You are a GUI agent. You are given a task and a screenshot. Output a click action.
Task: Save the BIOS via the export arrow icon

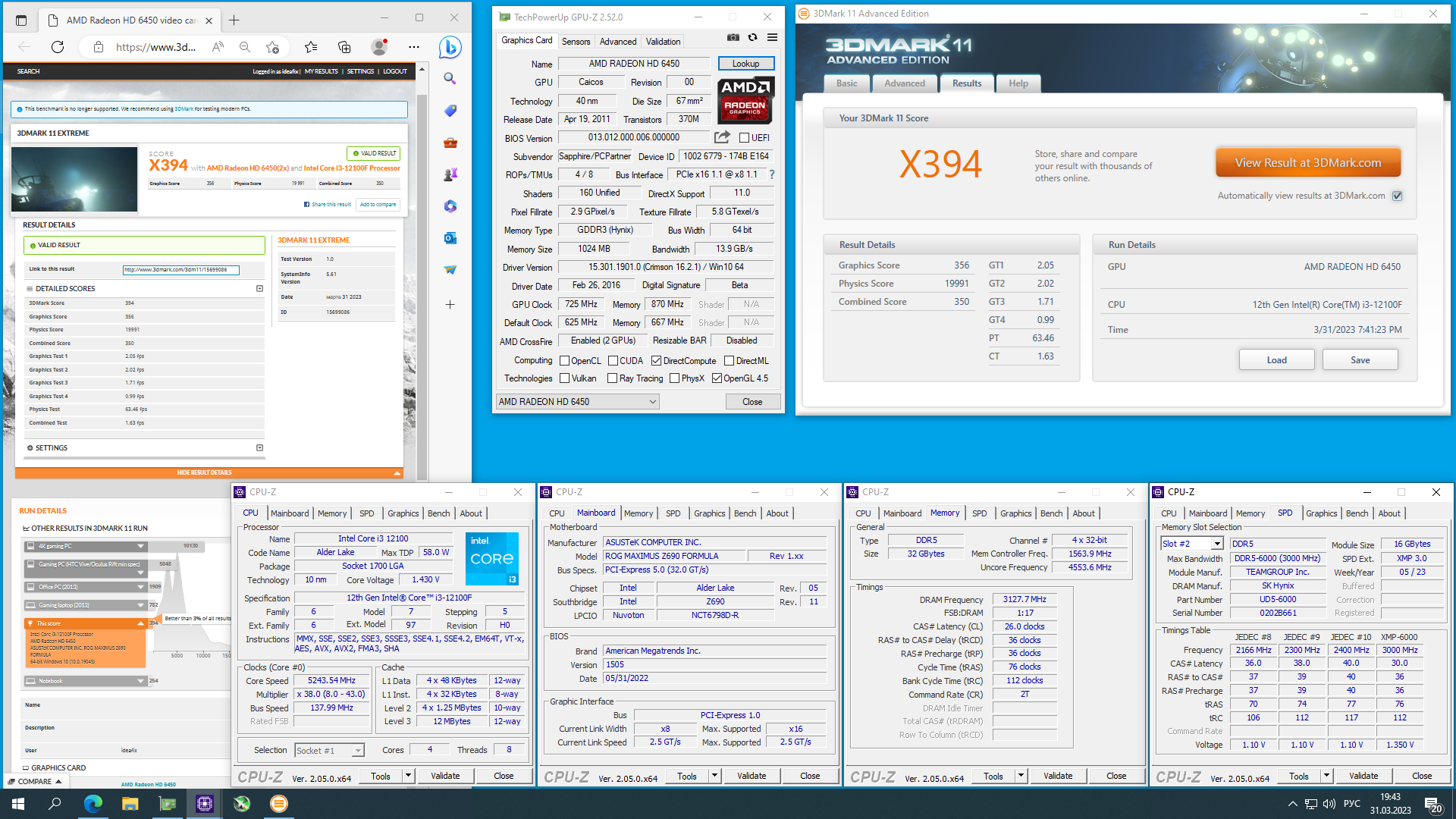pos(722,137)
